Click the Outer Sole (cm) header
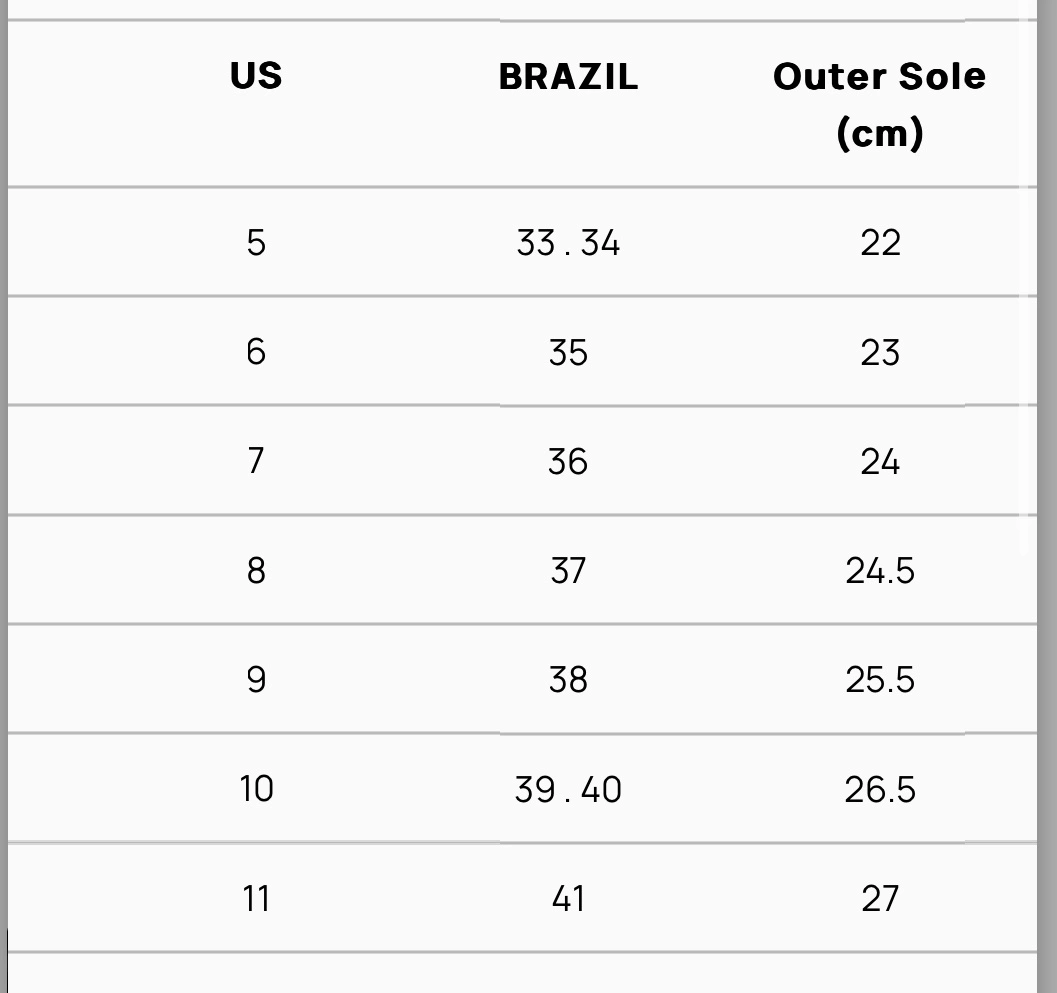 879,104
